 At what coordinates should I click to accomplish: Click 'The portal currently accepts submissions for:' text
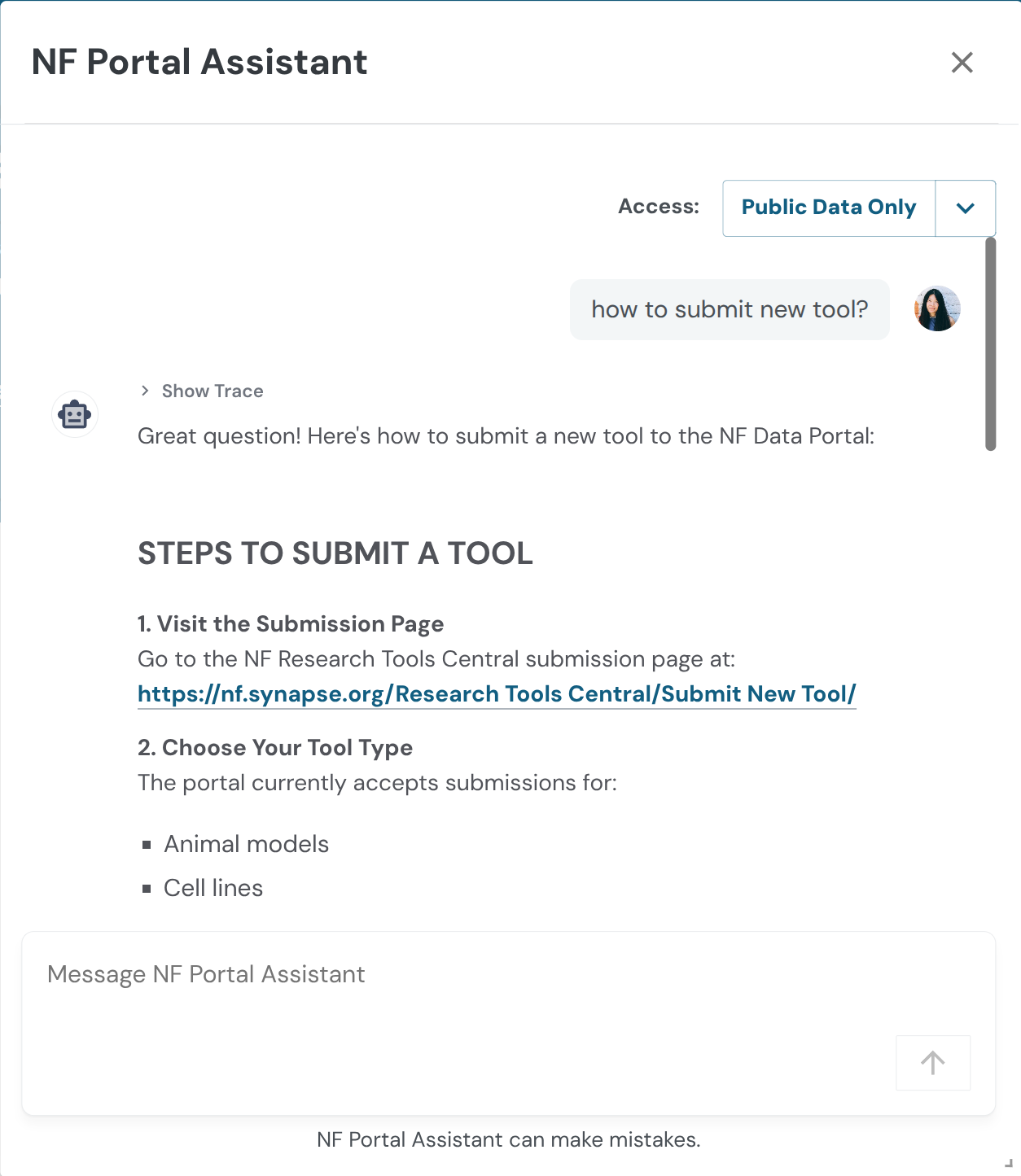(x=377, y=783)
